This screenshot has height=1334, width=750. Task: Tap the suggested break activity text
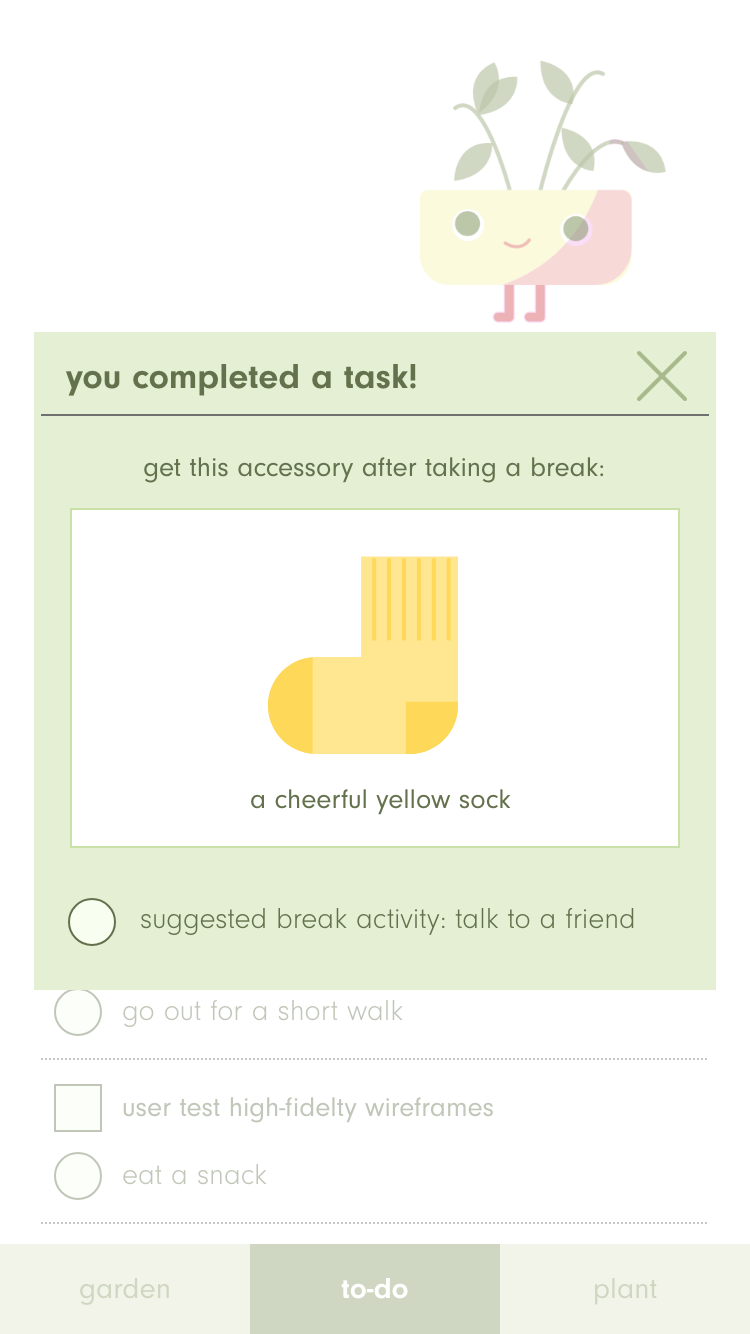tap(387, 920)
